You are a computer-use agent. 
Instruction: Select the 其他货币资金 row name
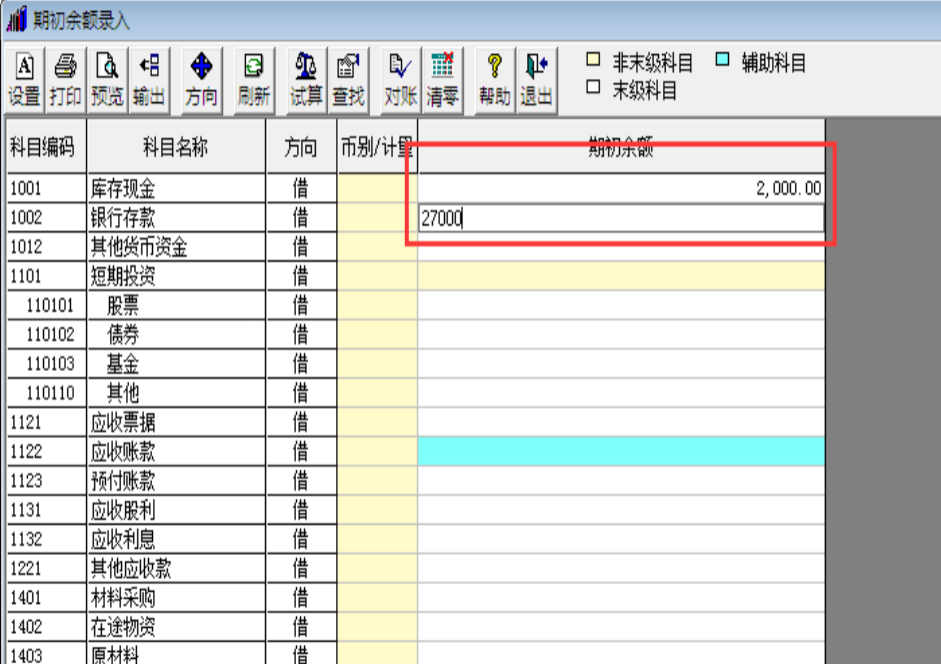[x=139, y=247]
